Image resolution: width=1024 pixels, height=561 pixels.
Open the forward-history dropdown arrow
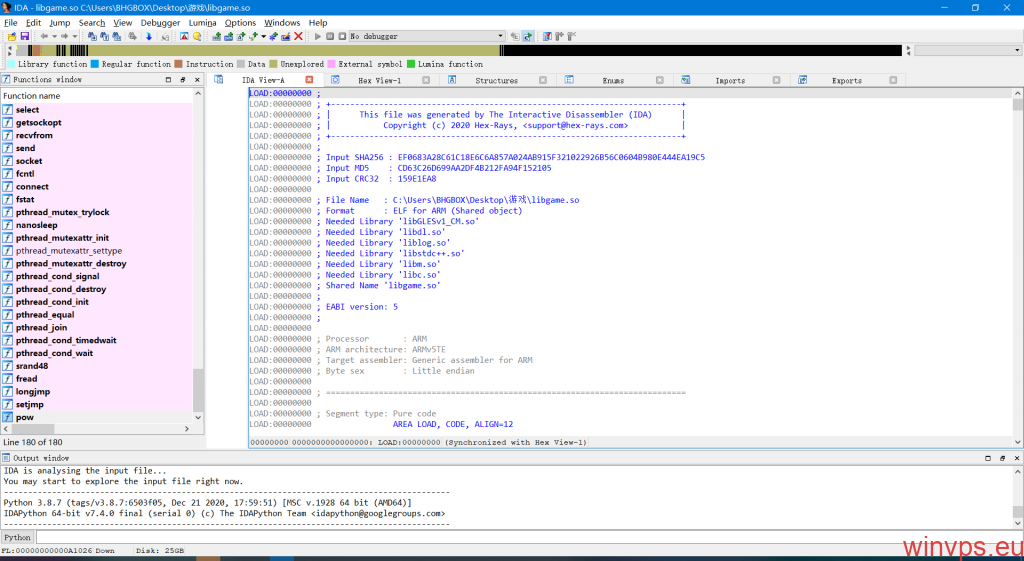coord(75,37)
